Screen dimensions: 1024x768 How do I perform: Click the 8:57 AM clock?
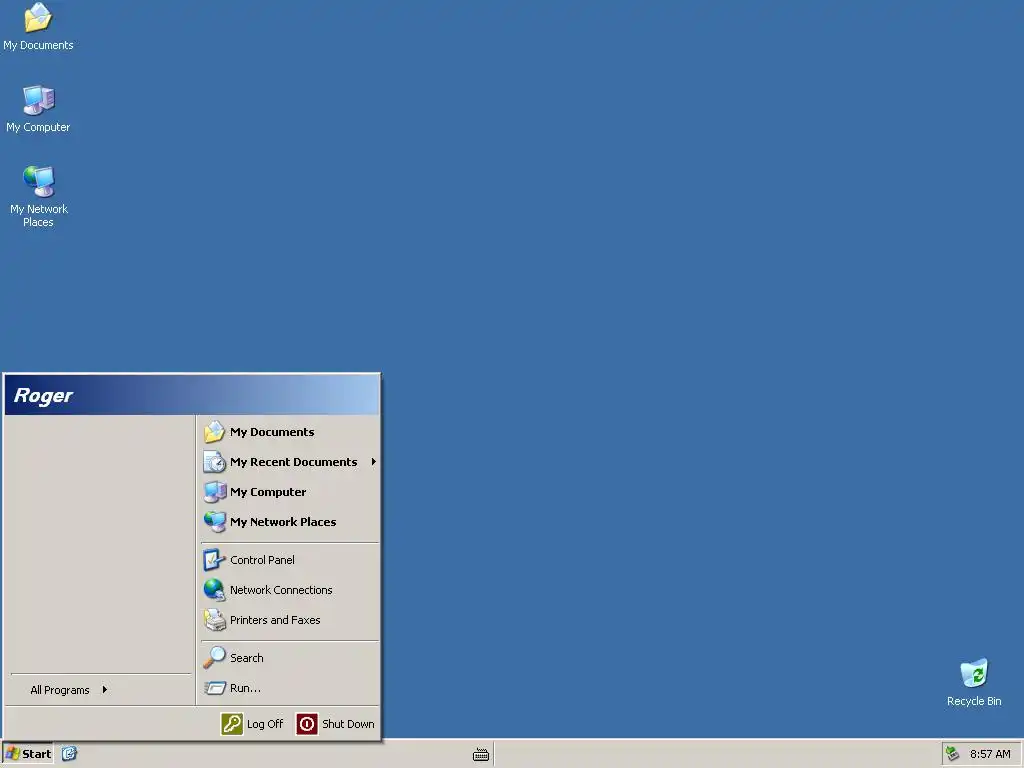point(990,754)
